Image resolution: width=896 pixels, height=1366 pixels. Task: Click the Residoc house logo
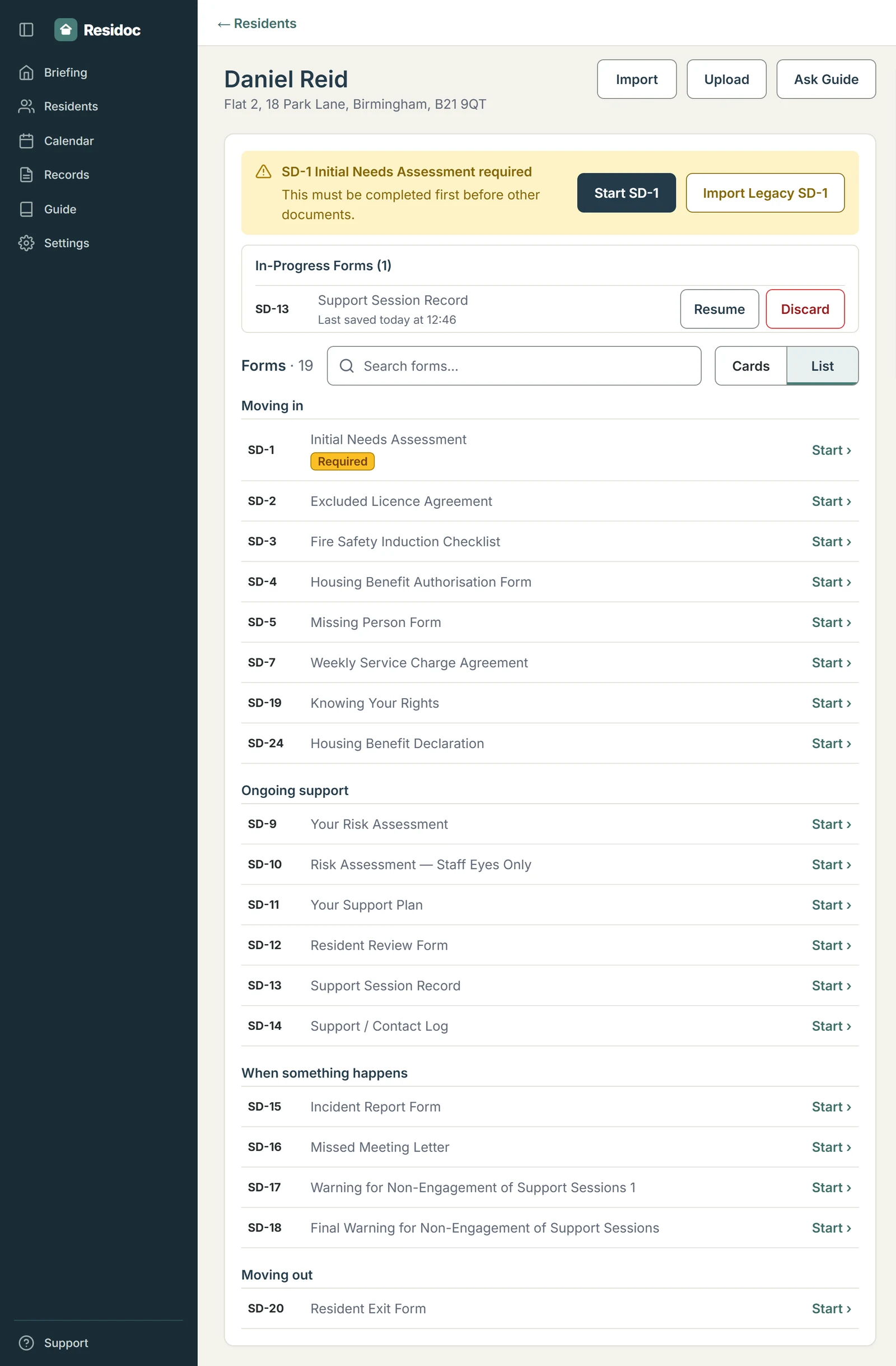[66, 29]
